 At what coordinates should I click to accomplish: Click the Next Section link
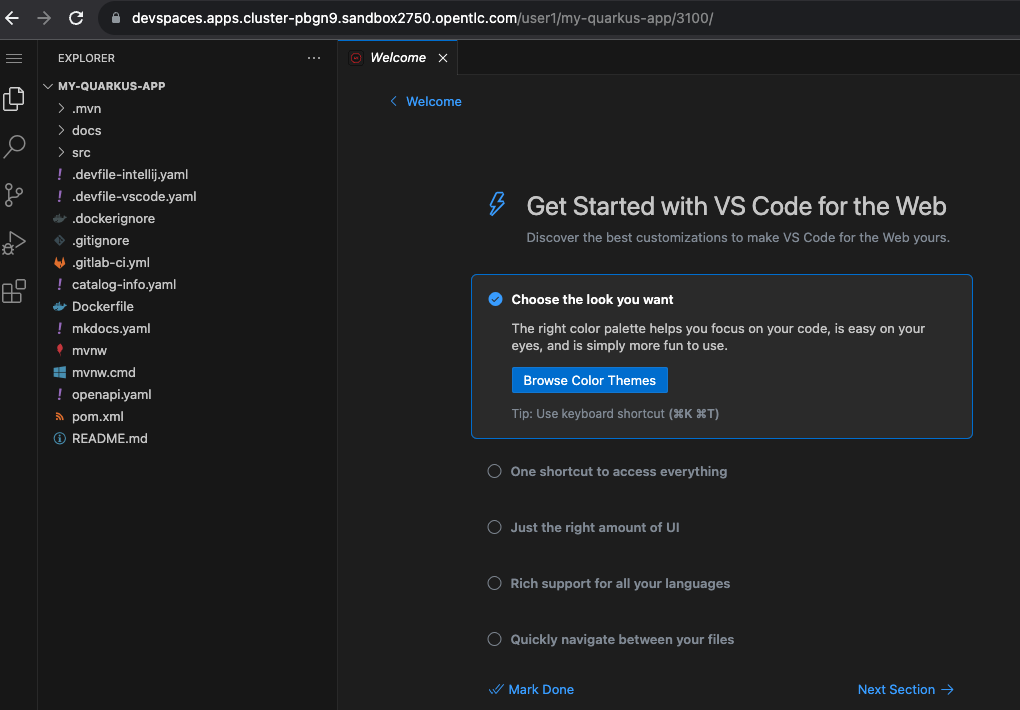[905, 689]
